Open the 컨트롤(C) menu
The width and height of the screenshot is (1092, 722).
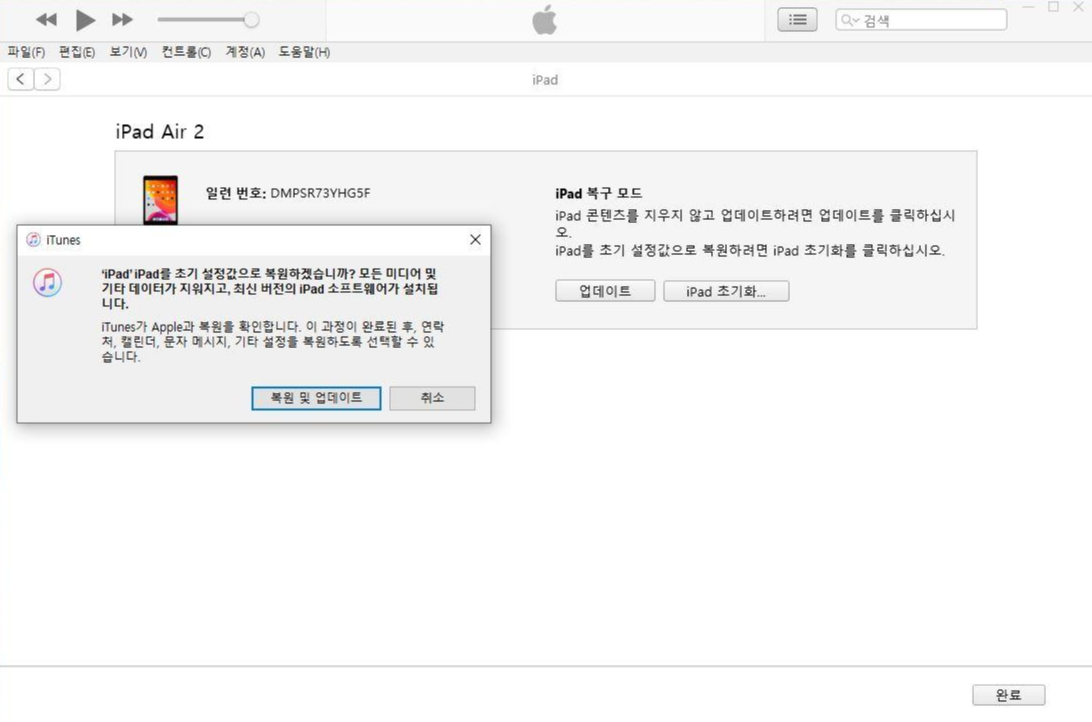[186, 52]
